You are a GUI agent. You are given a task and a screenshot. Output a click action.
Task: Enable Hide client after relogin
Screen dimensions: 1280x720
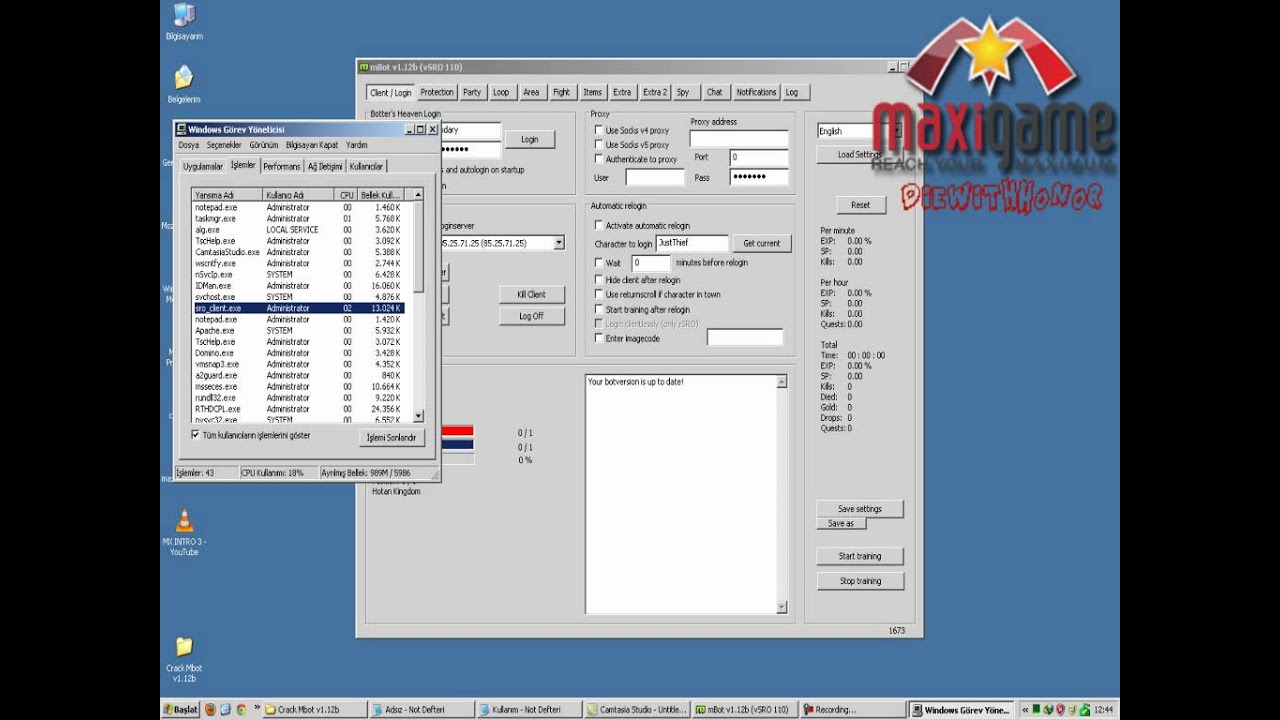599,280
